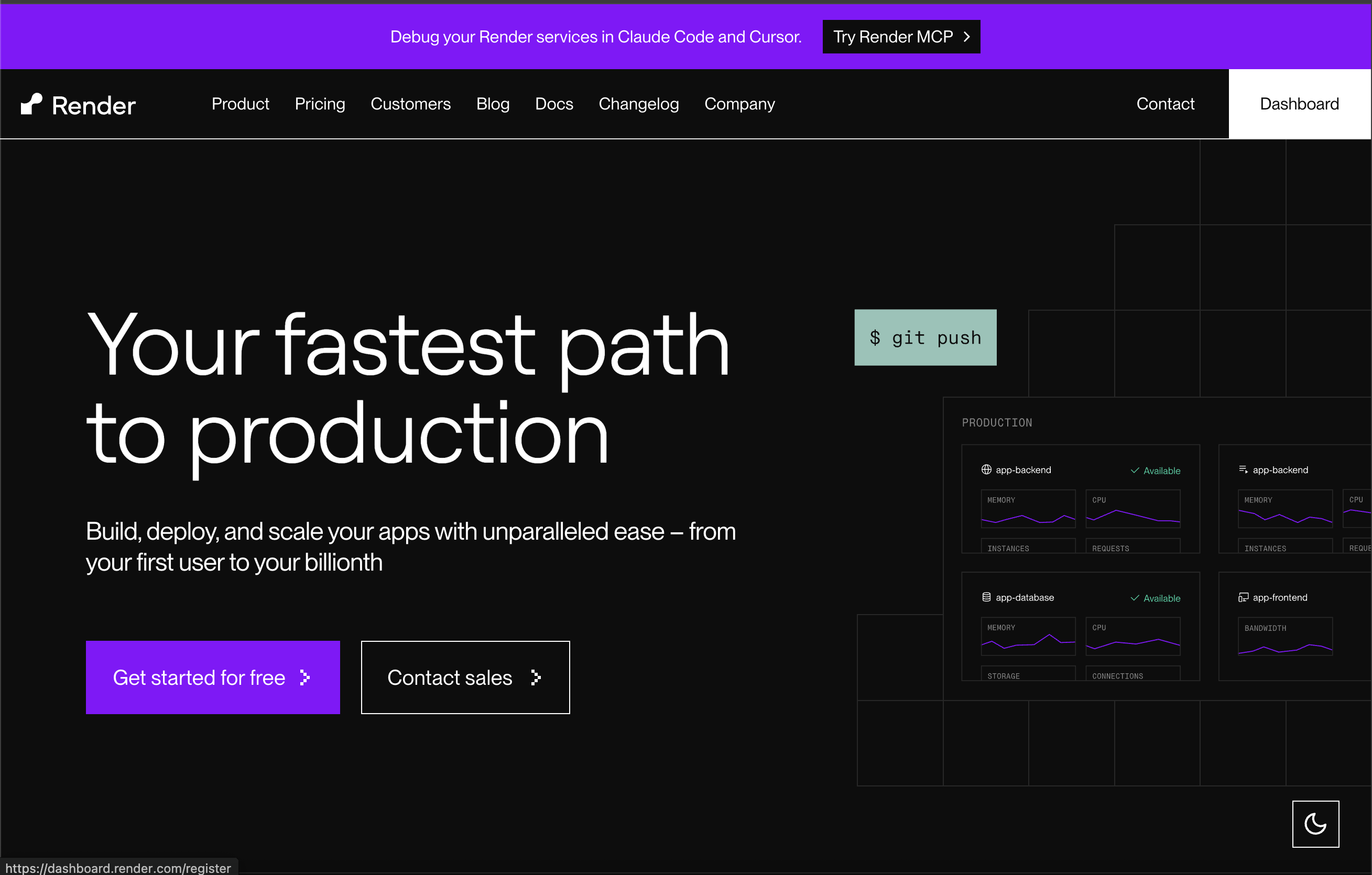Image resolution: width=1372 pixels, height=875 pixels.
Task: Click the $ git push teal block
Action: pyautogui.click(x=925, y=337)
